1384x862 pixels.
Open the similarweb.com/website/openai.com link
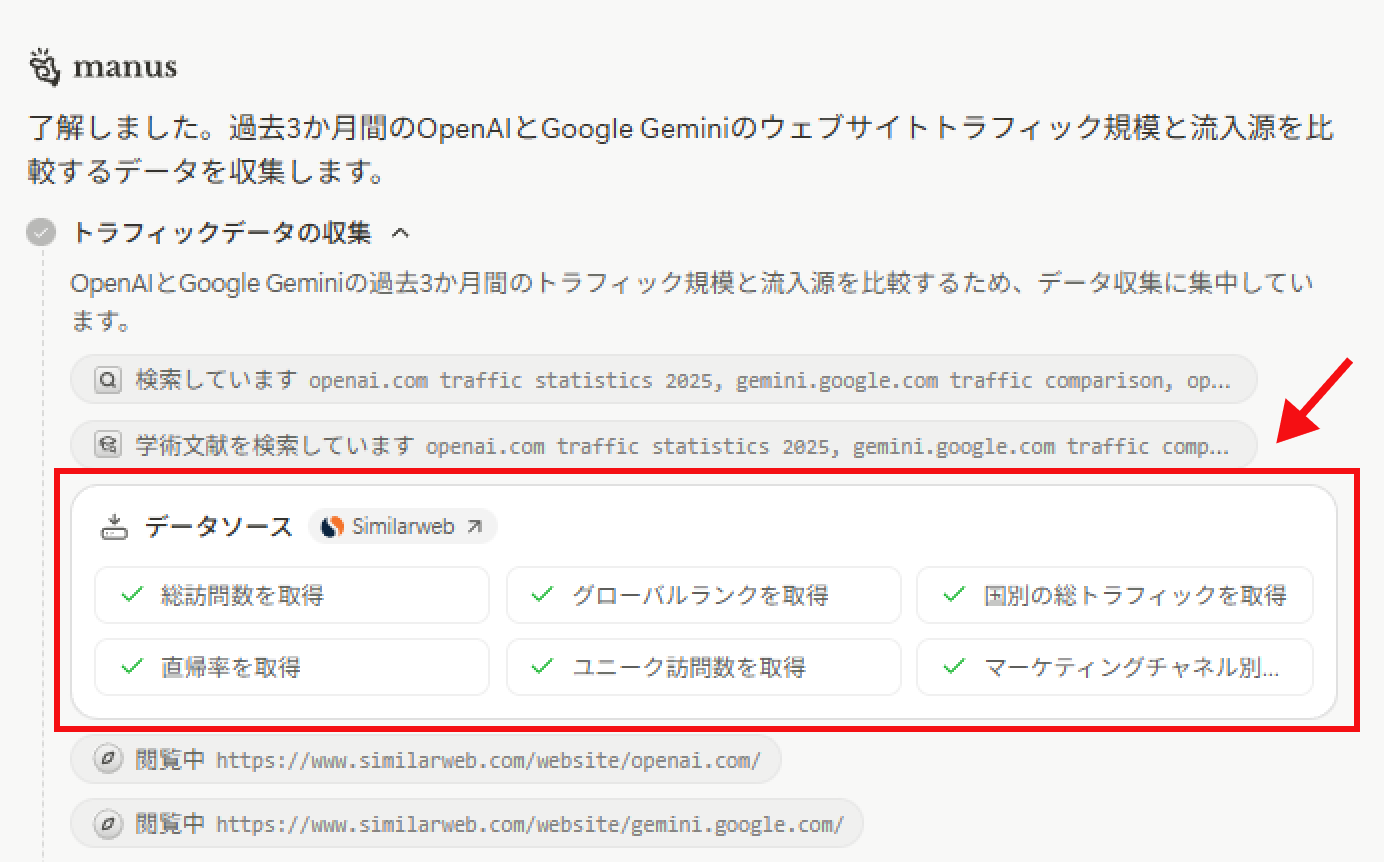click(x=488, y=760)
